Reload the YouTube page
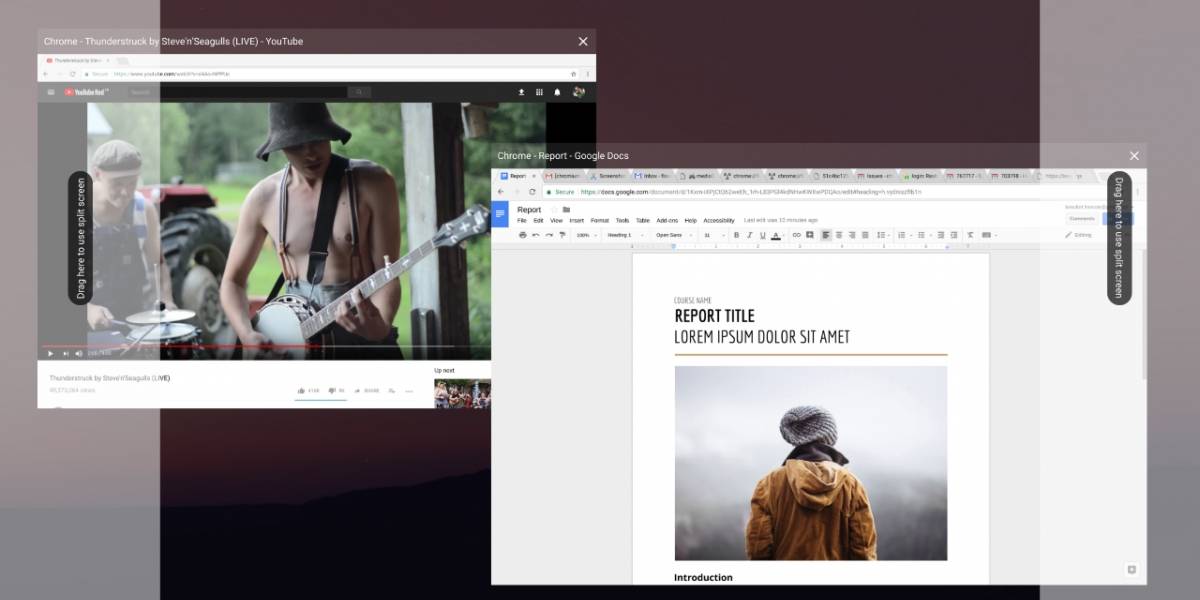The image size is (1200, 600). (x=72, y=74)
